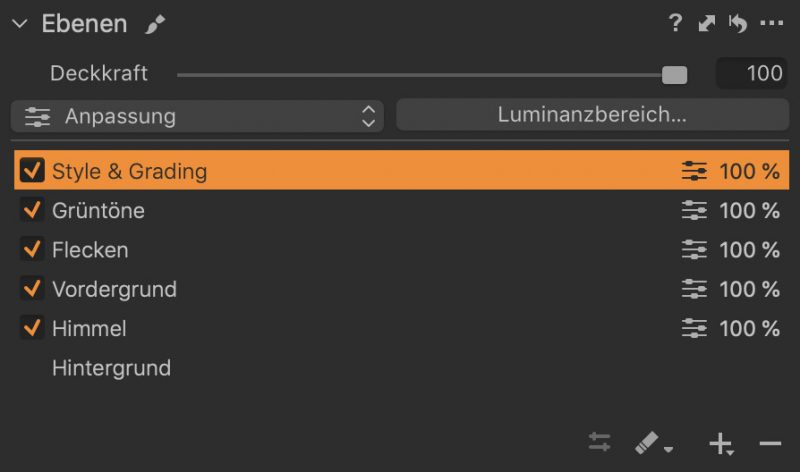Open the help question mark icon

click(675, 23)
